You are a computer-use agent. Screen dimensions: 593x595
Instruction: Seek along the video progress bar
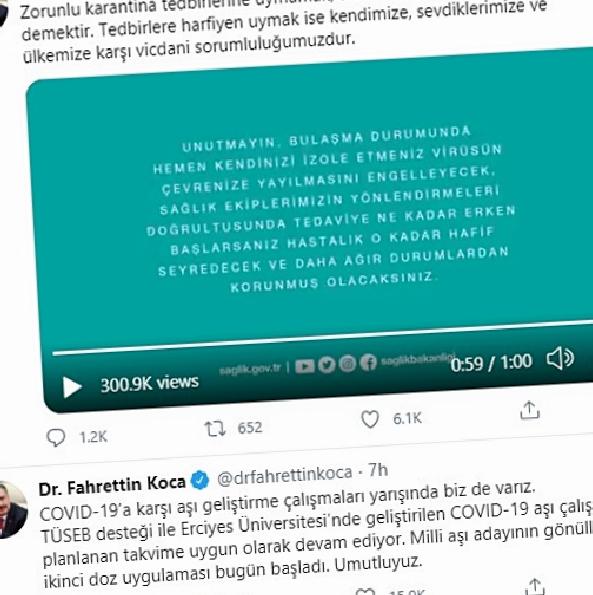(x=322, y=338)
